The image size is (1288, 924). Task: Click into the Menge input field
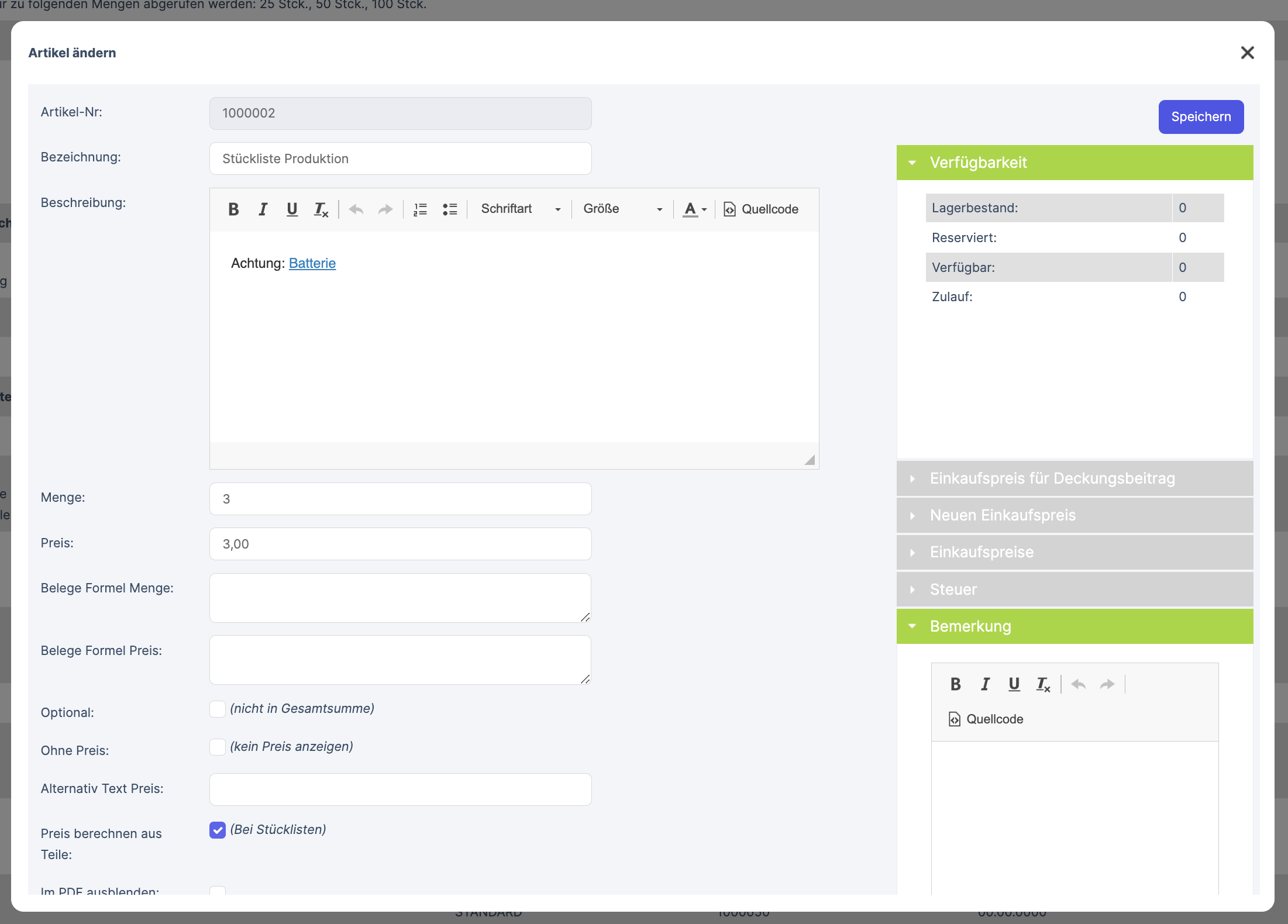(x=400, y=499)
